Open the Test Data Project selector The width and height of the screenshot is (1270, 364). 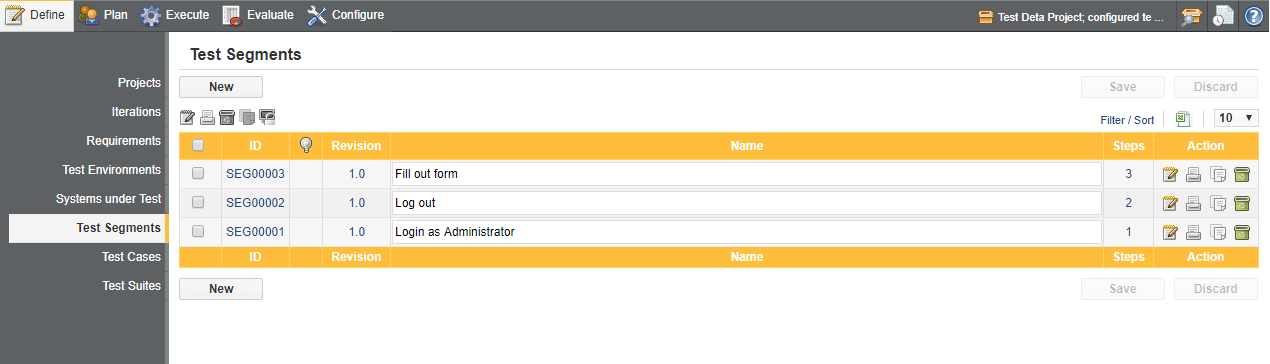coord(1071,16)
